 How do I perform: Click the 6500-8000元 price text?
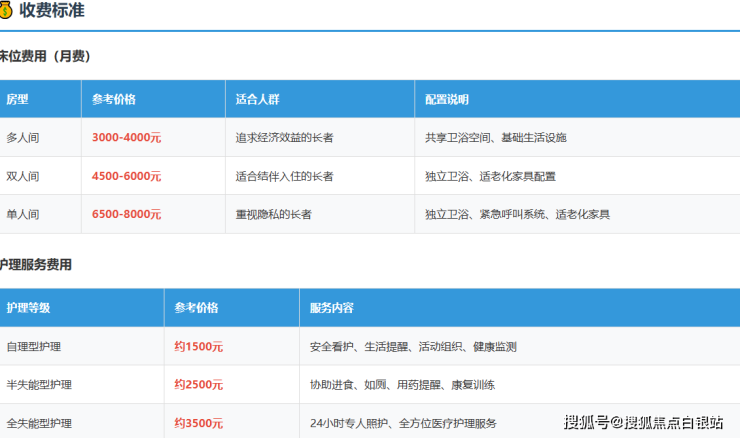point(126,214)
